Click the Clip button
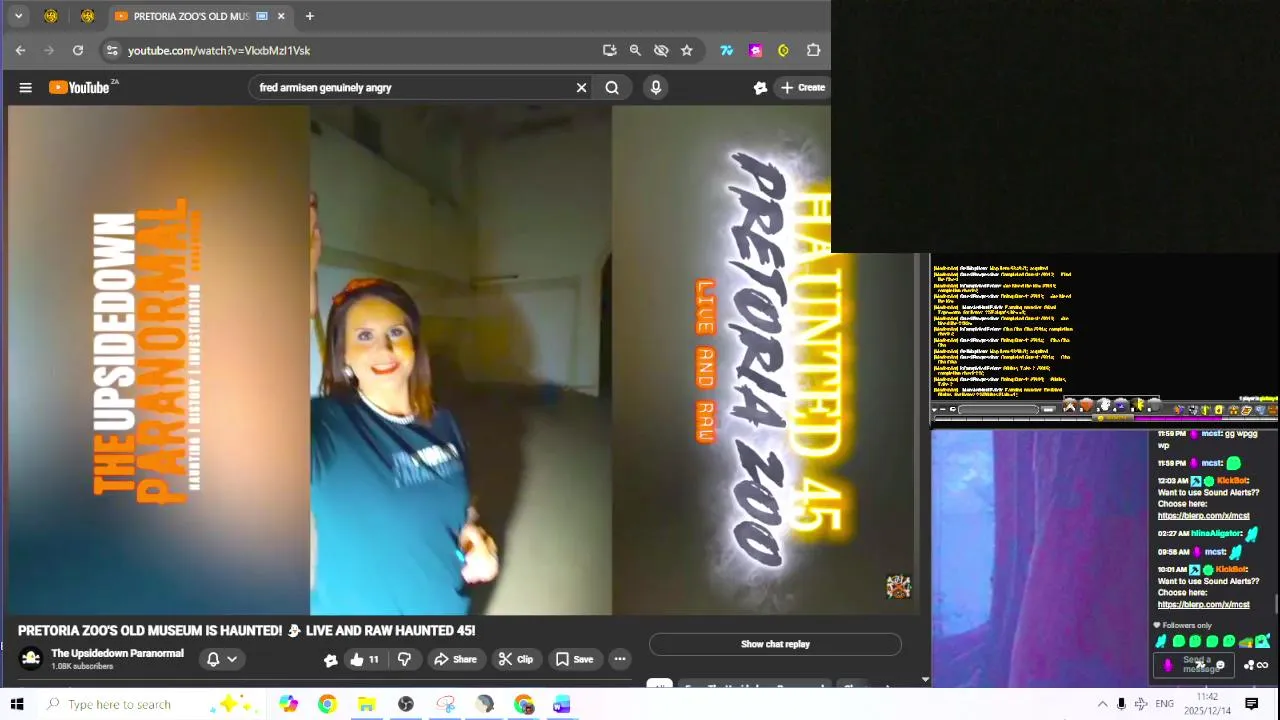 [516, 659]
